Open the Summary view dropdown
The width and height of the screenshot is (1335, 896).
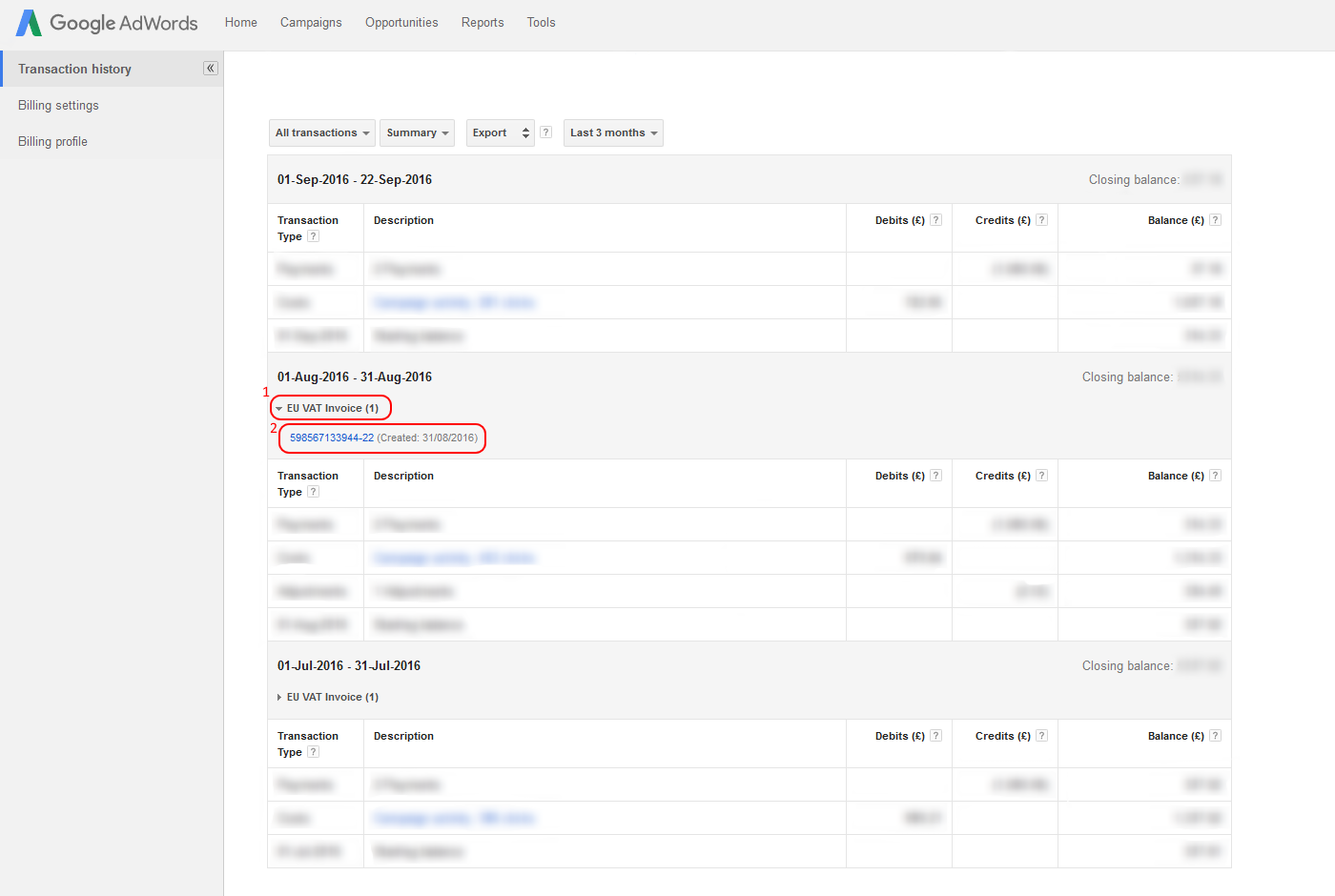(x=417, y=132)
